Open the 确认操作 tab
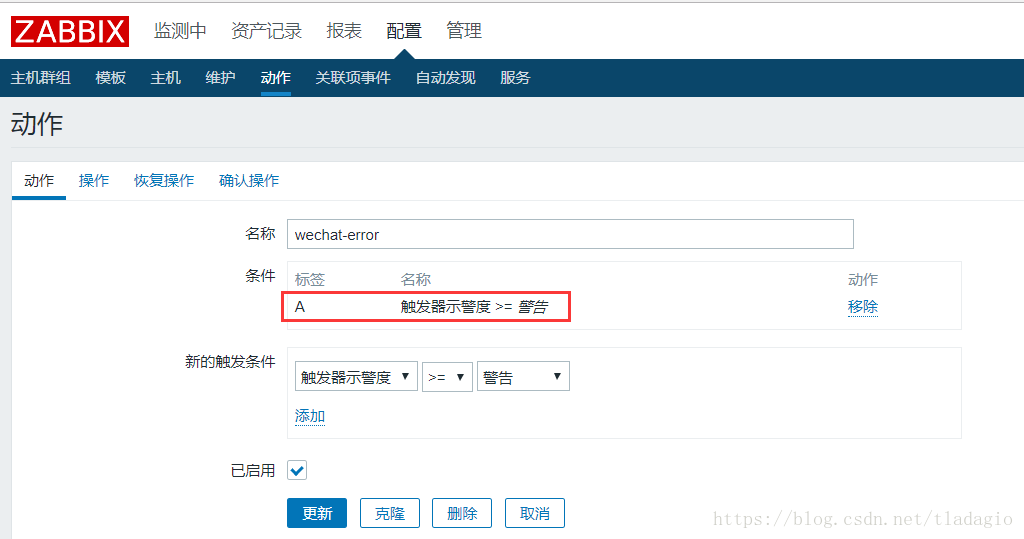Image resolution: width=1024 pixels, height=539 pixels. point(249,181)
